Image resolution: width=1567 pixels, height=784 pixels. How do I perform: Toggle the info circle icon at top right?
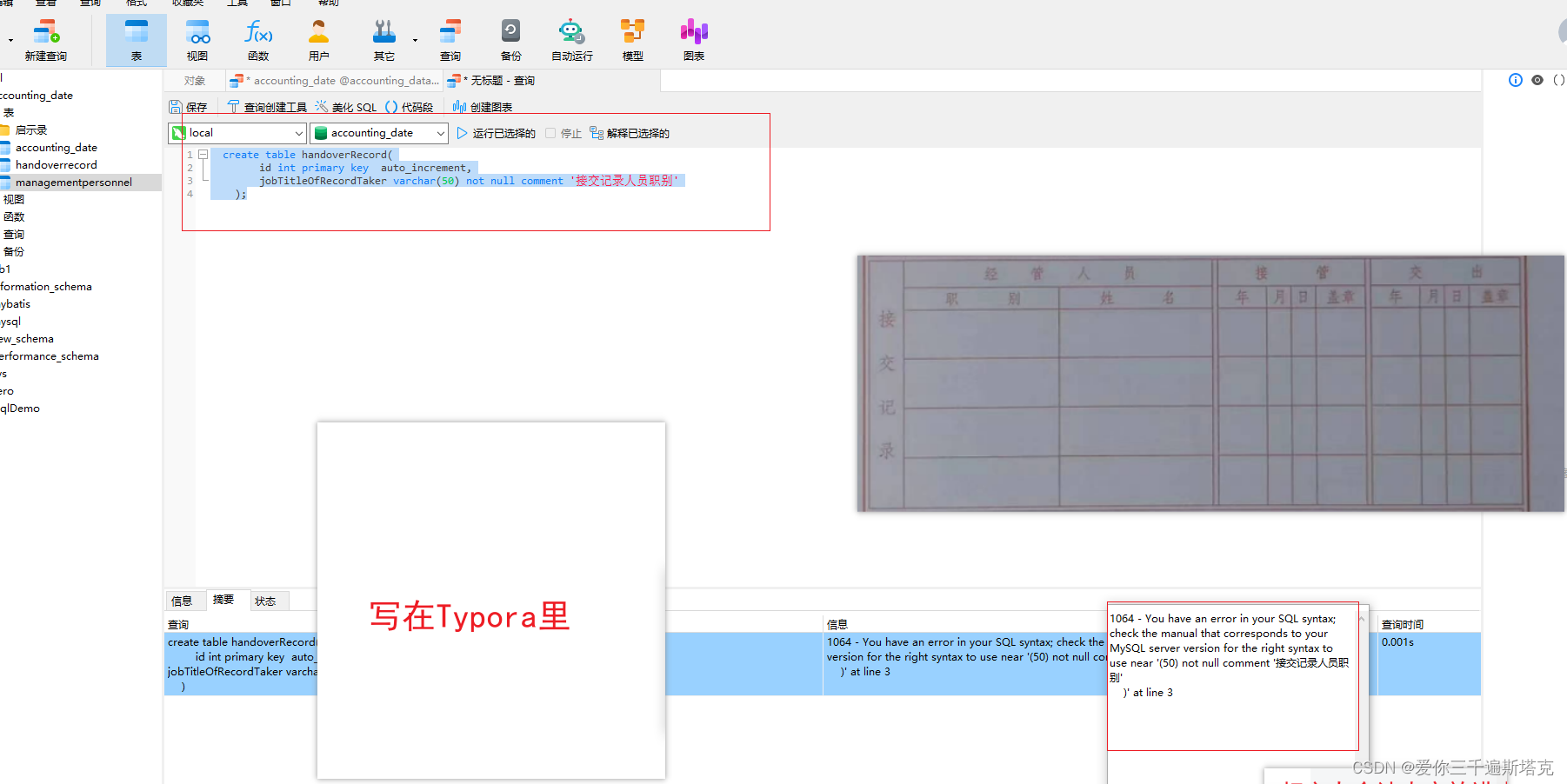point(1516,80)
